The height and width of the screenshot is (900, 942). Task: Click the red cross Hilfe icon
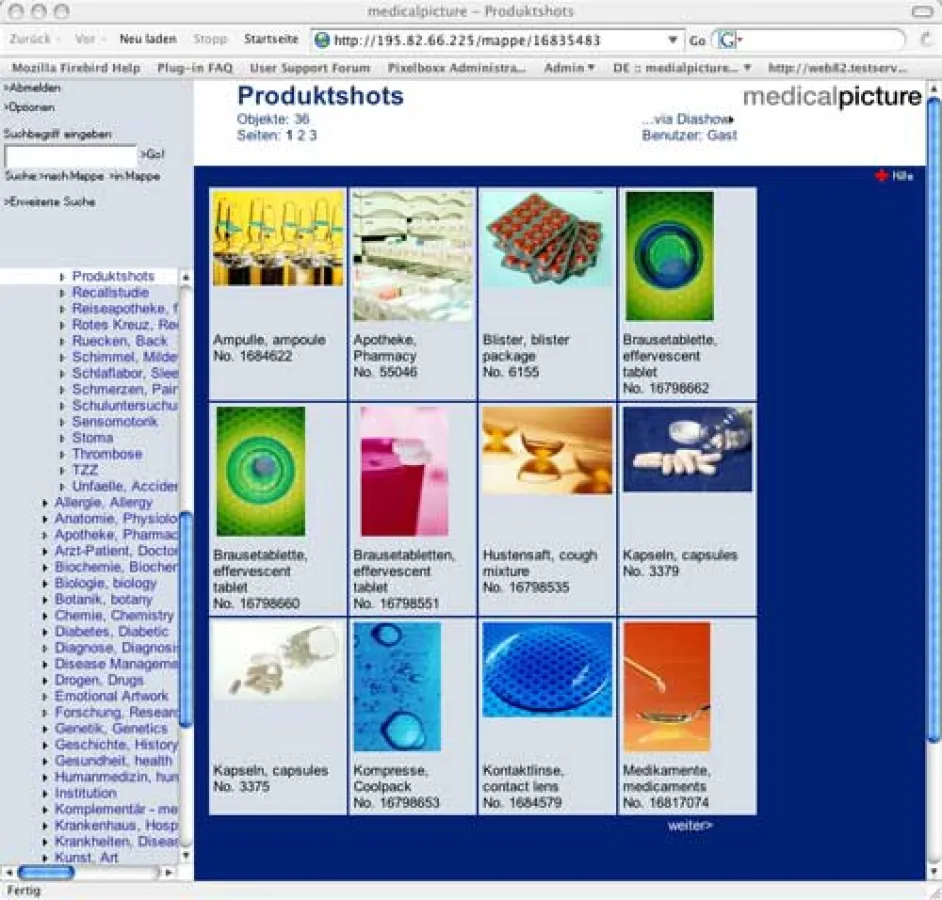(881, 176)
